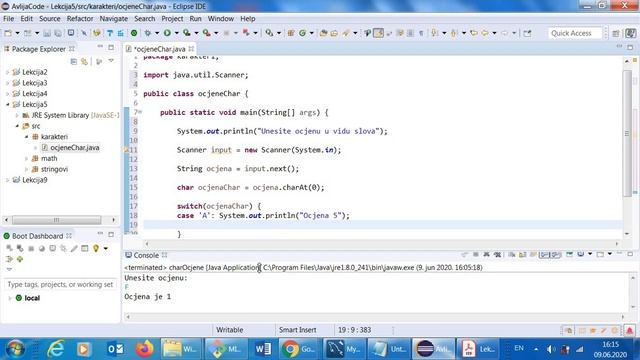The height and width of the screenshot is (360, 640).
Task: Click the Windows Start orb
Action: coord(15,349)
